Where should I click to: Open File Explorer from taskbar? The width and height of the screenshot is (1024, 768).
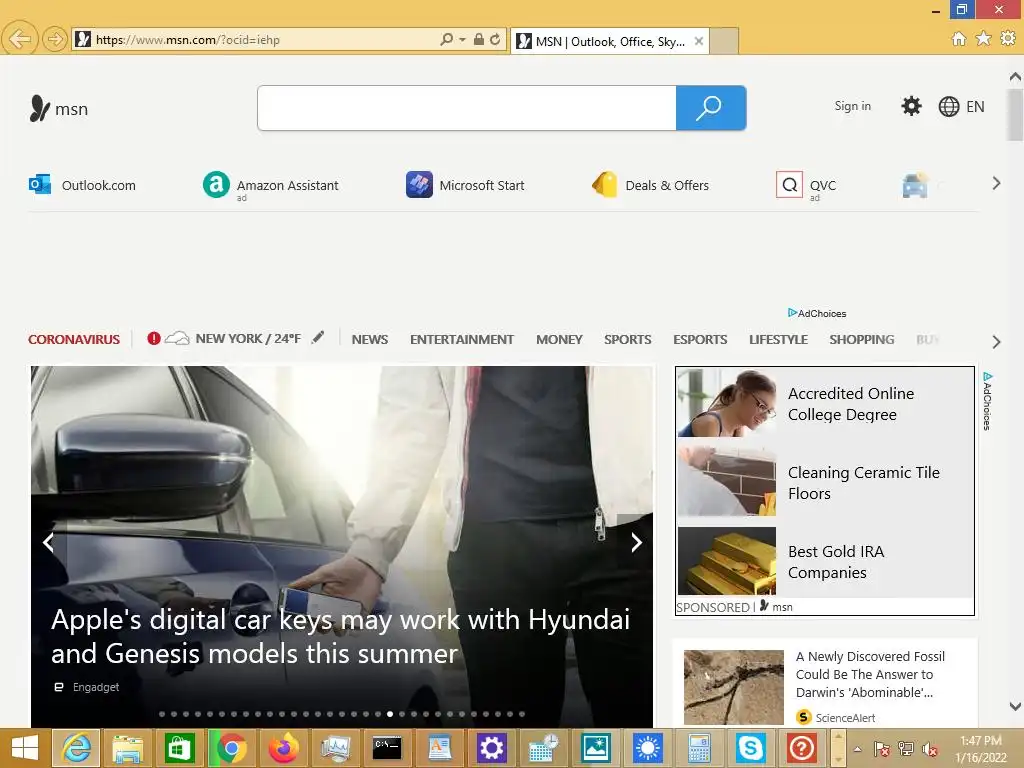click(127, 748)
